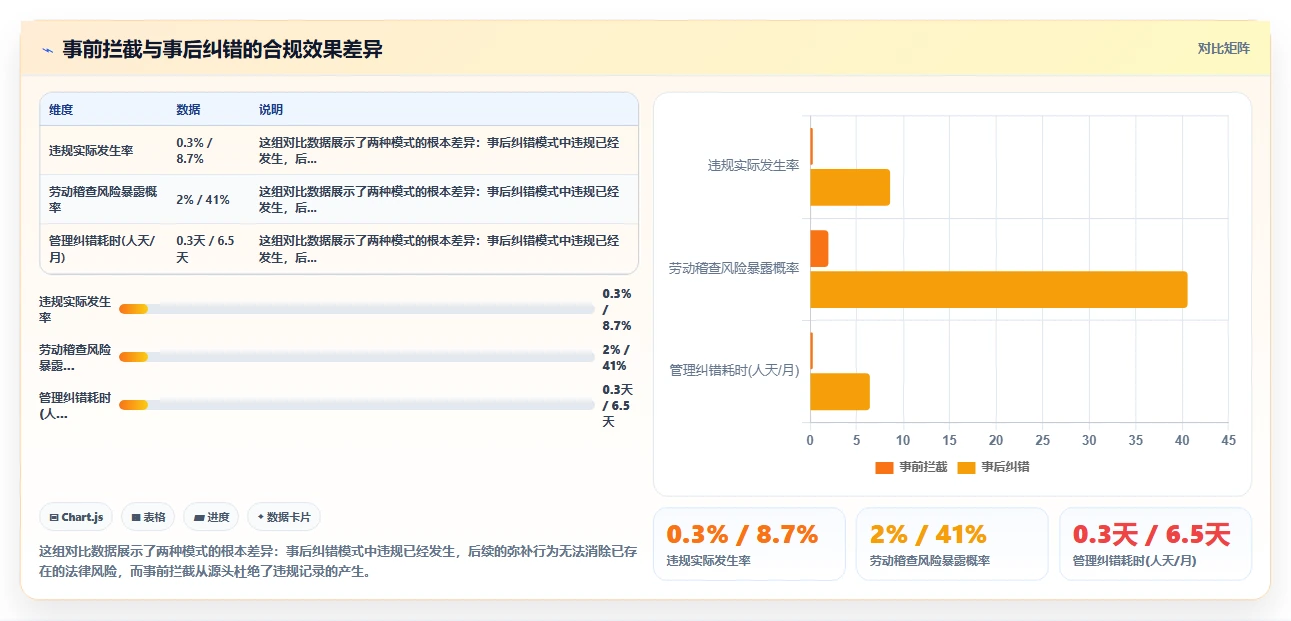Image resolution: width=1291 pixels, height=621 pixels.
Task: Open the 2% / 41% data card
Action: tap(952, 544)
